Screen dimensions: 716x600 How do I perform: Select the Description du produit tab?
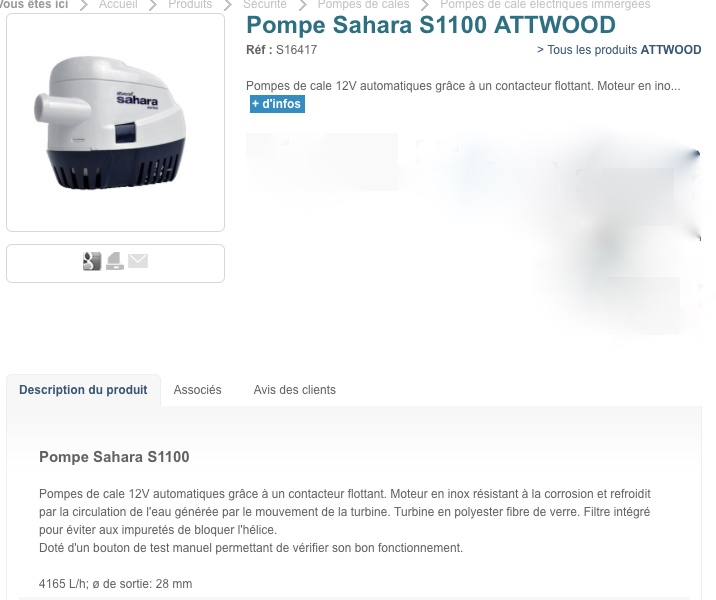pyautogui.click(x=83, y=390)
